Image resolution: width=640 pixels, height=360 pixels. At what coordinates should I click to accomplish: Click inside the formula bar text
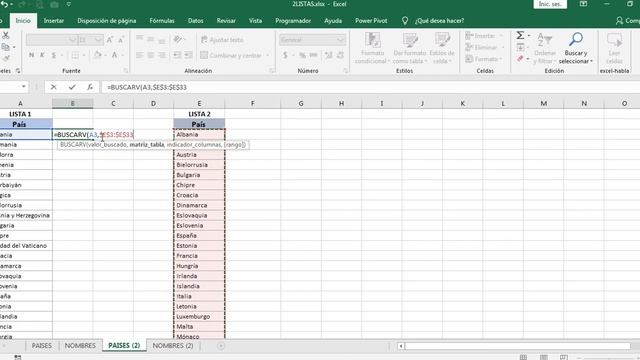pos(147,87)
